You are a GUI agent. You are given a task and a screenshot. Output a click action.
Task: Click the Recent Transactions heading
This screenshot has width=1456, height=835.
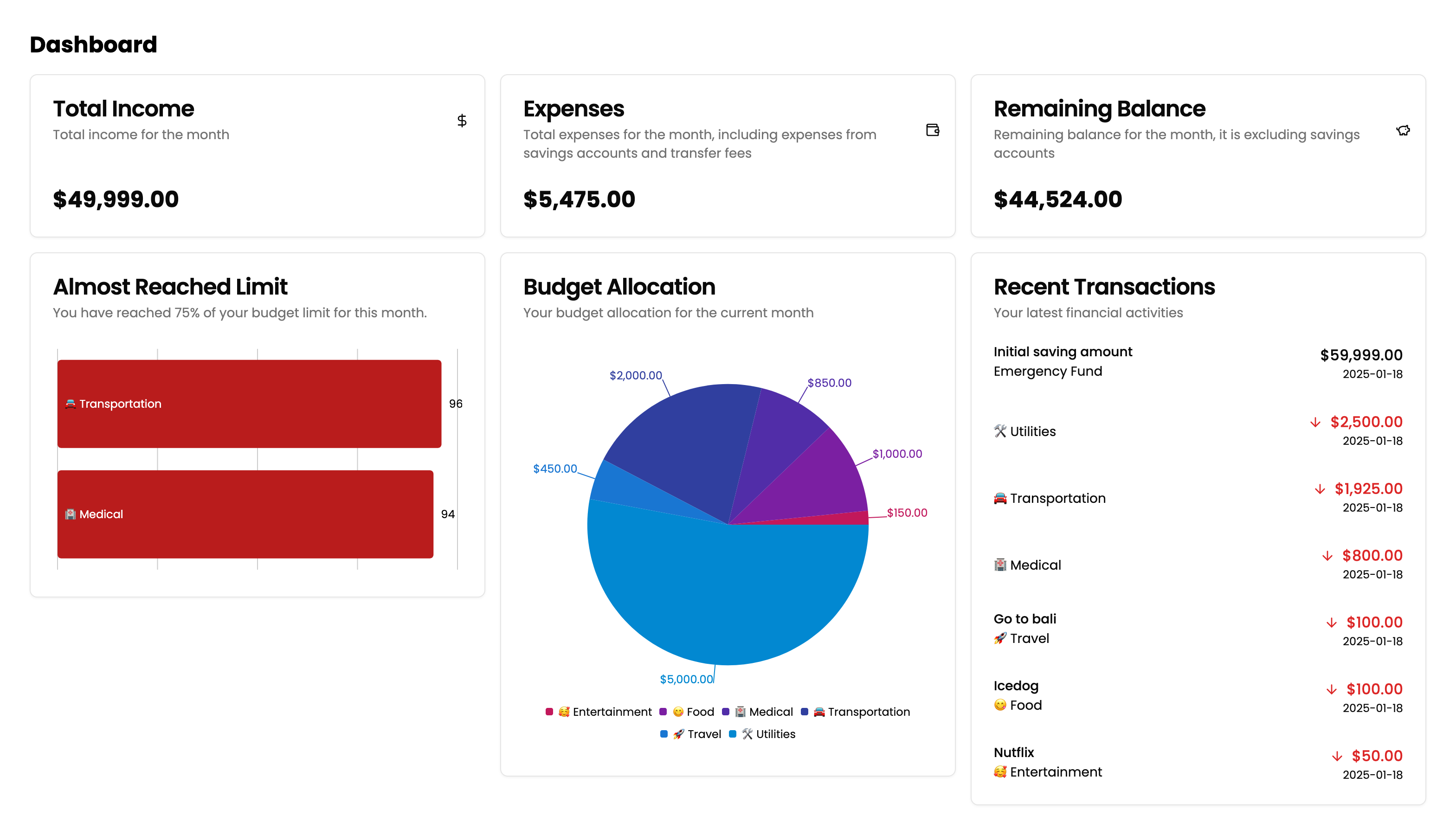coord(1104,287)
